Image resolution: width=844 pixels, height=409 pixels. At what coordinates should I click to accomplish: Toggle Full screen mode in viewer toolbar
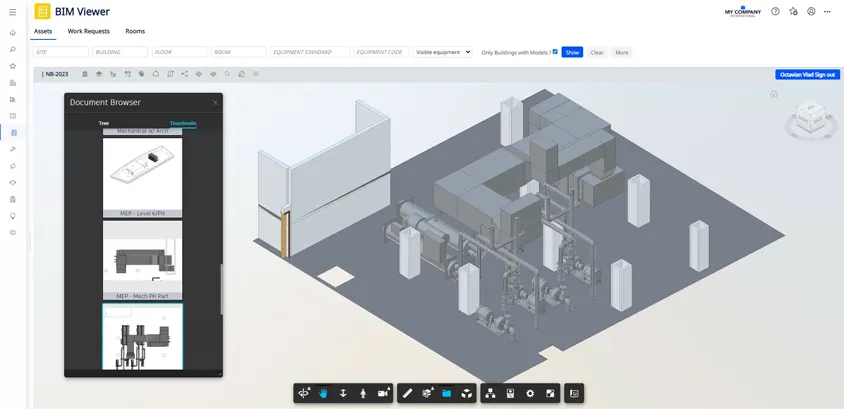[550, 393]
